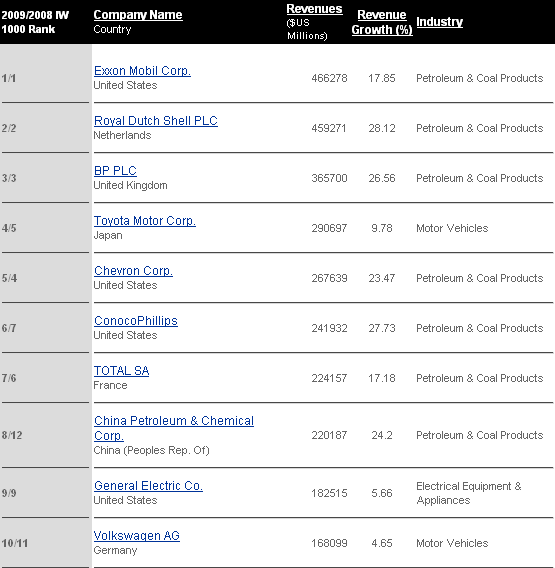The width and height of the screenshot is (555, 568).
Task: Open the Exxon Mobil Corp. link
Action: [142, 71]
